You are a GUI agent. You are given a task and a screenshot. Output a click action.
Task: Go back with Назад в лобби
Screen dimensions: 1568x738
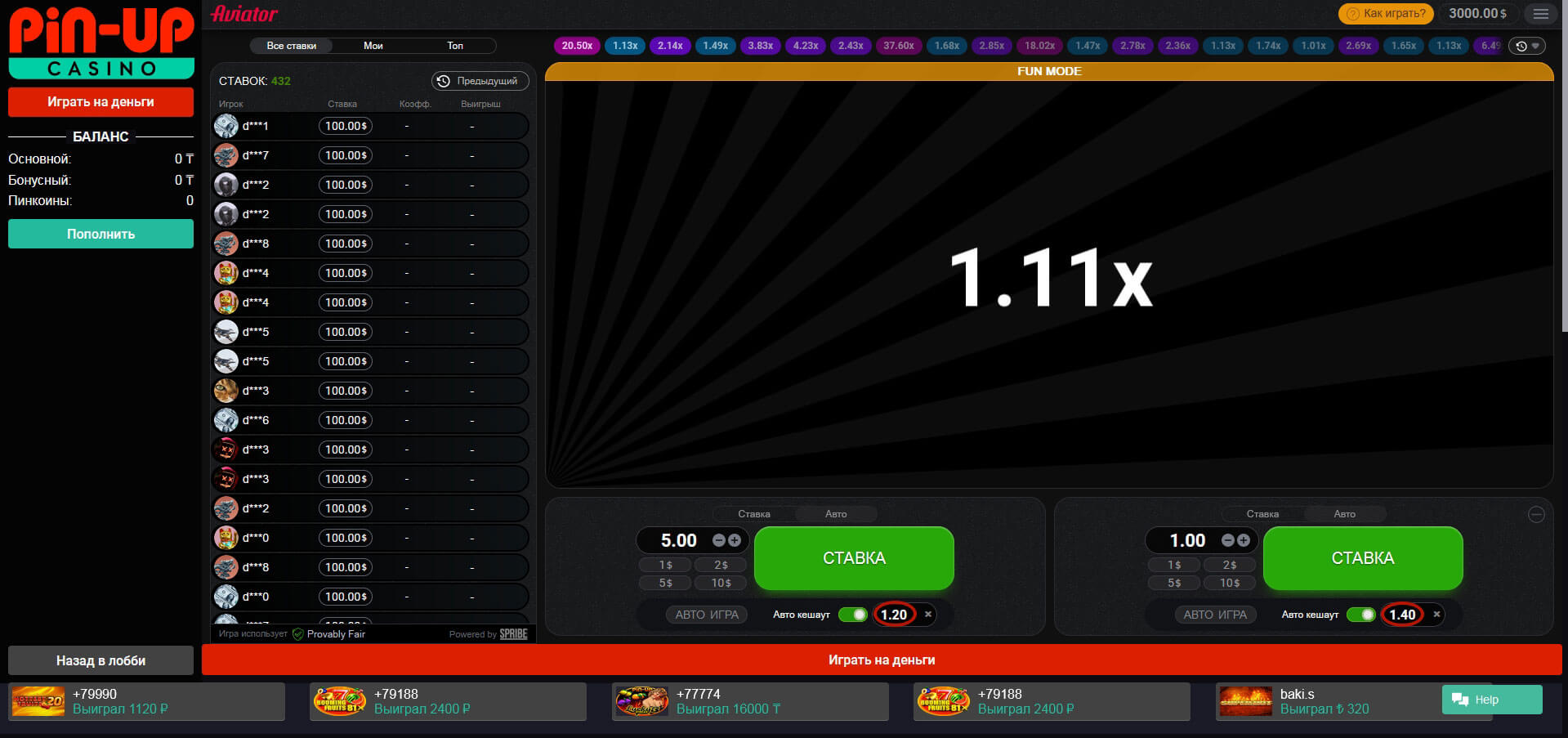point(101,660)
